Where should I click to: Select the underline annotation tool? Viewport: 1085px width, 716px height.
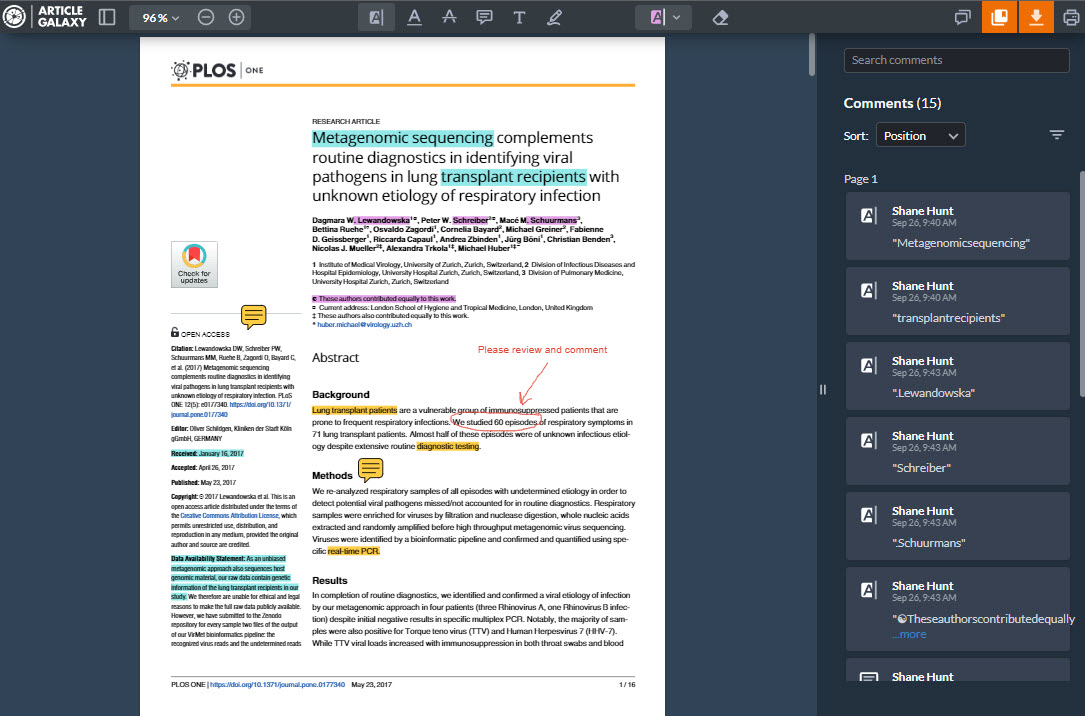point(414,16)
